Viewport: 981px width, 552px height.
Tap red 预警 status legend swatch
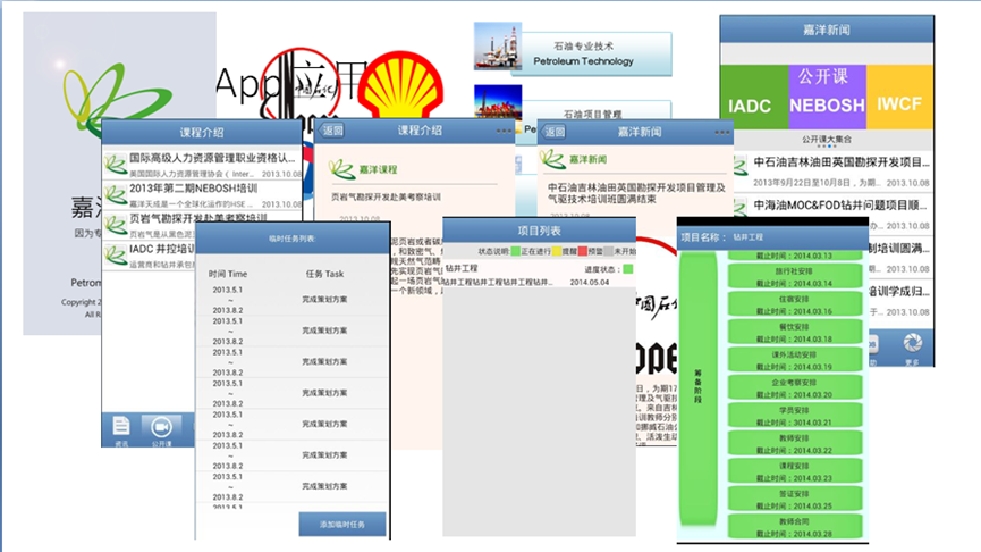tap(582, 252)
